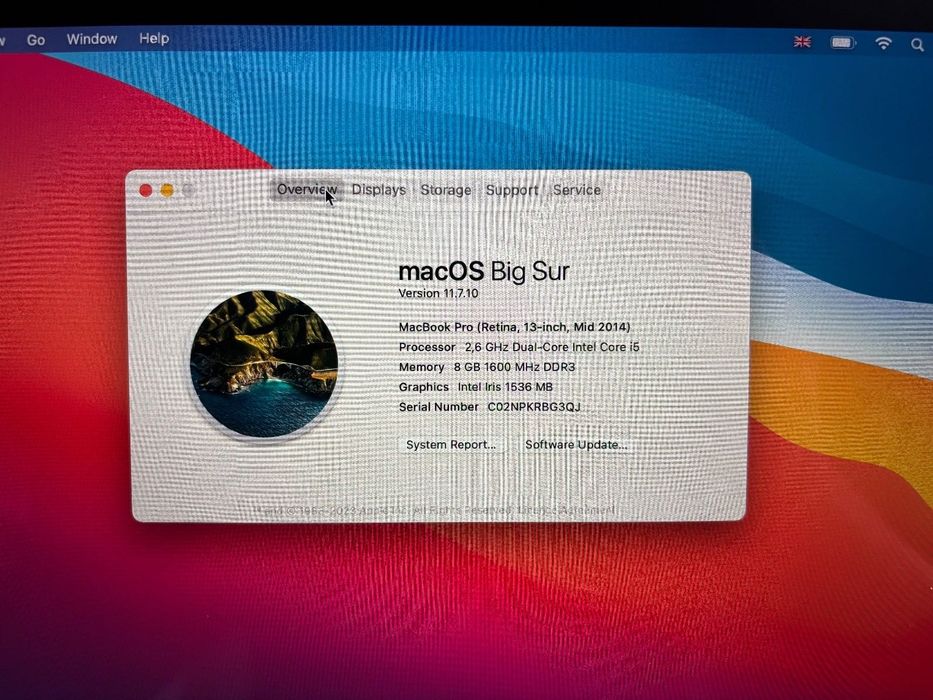Open the Window menu

pyautogui.click(x=92, y=39)
